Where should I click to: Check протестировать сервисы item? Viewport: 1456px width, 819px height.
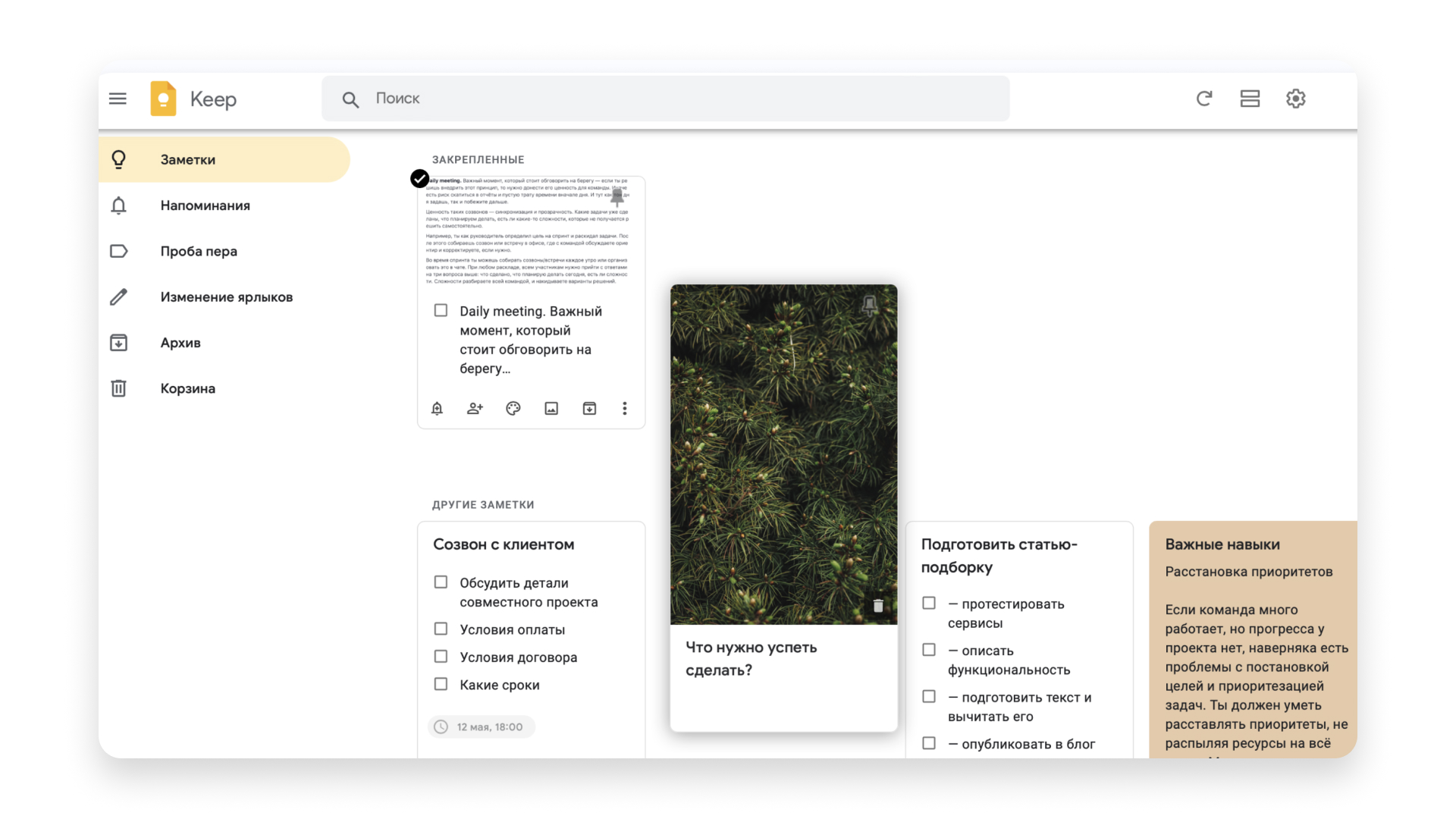point(929,604)
